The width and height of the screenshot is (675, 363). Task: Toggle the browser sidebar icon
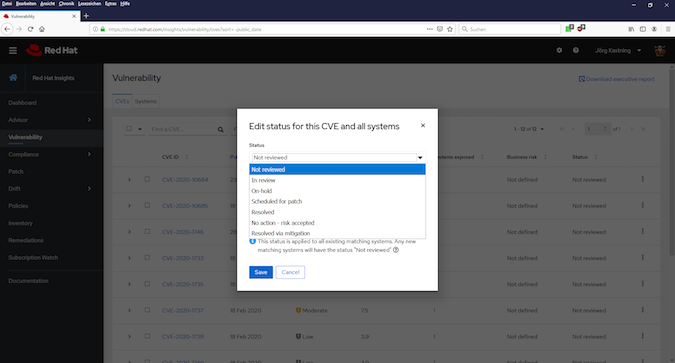(x=643, y=29)
